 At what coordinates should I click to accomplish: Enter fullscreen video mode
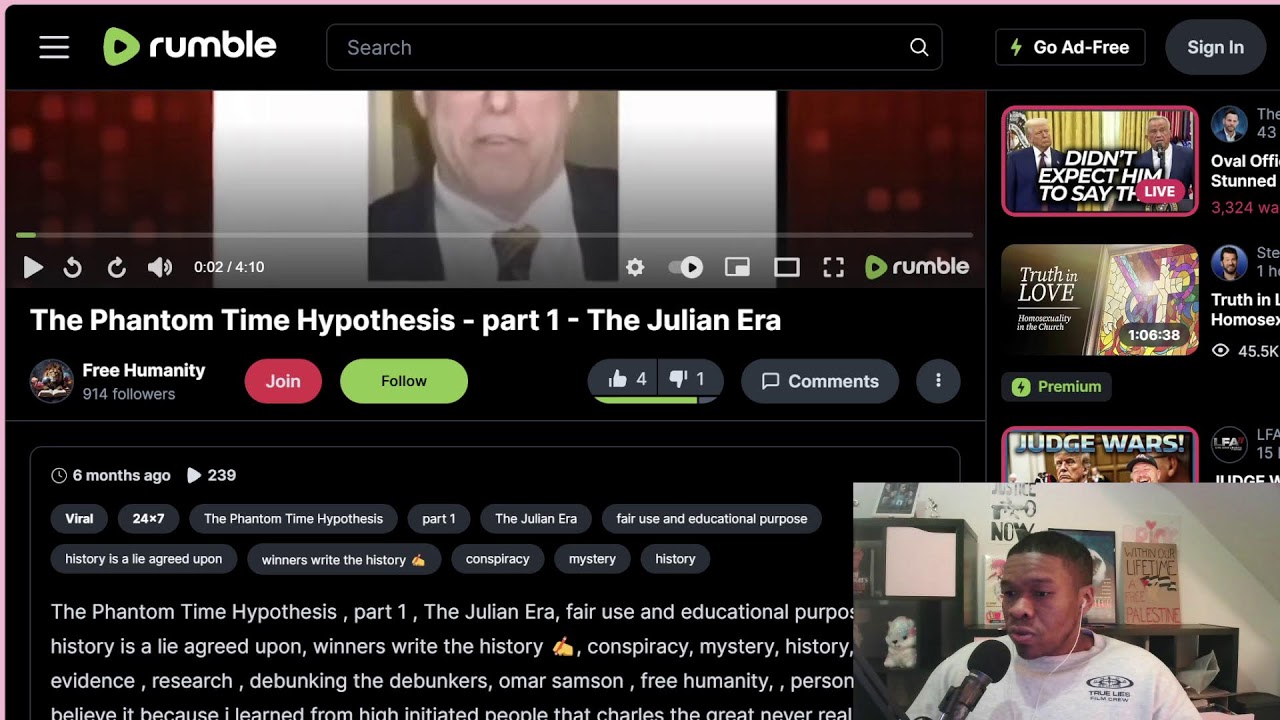tap(834, 267)
